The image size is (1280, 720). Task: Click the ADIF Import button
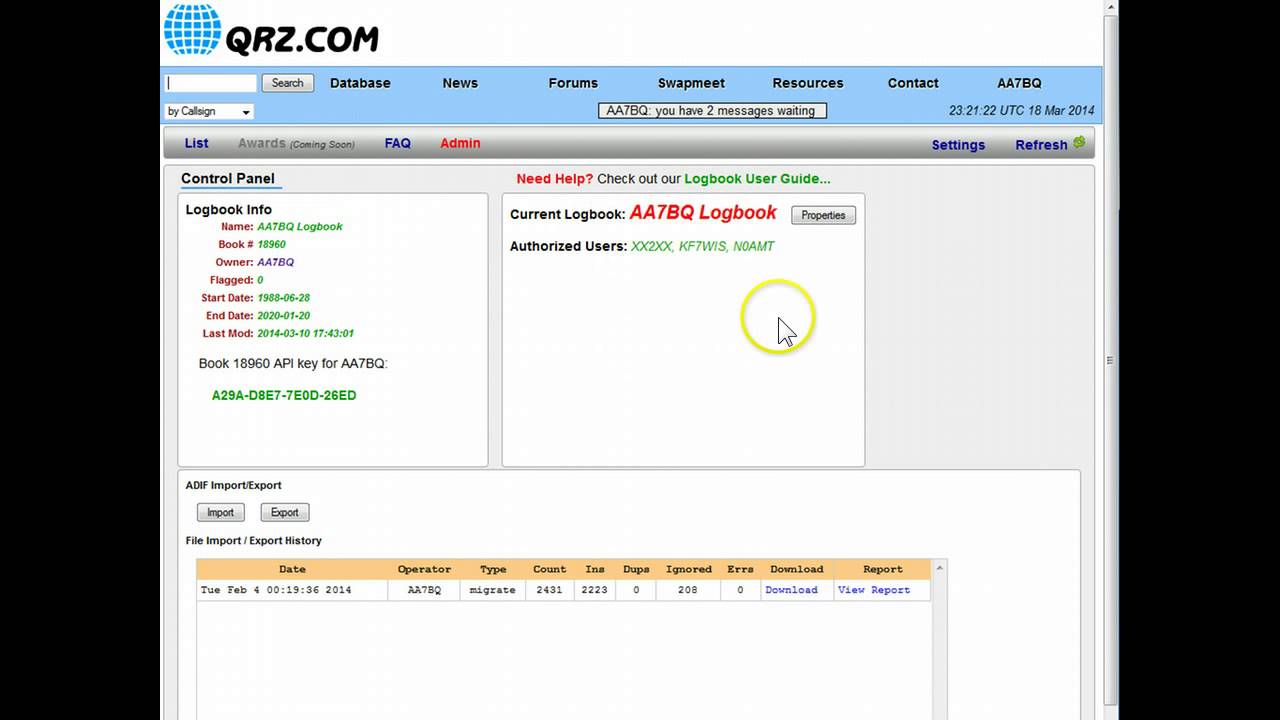click(220, 512)
